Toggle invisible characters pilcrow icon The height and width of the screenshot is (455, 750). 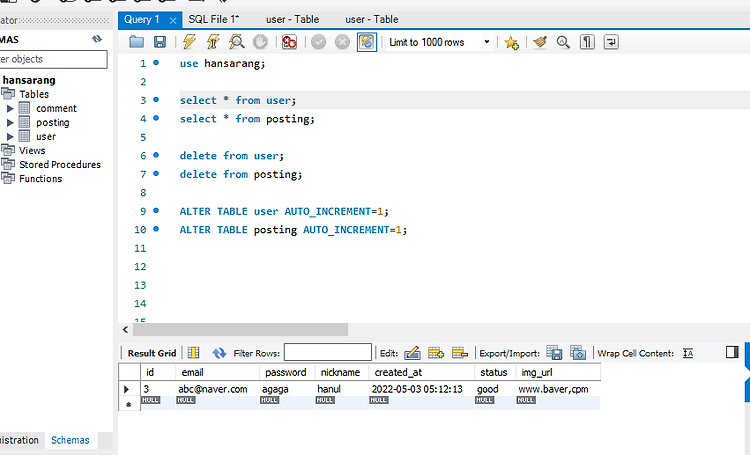tap(587, 42)
